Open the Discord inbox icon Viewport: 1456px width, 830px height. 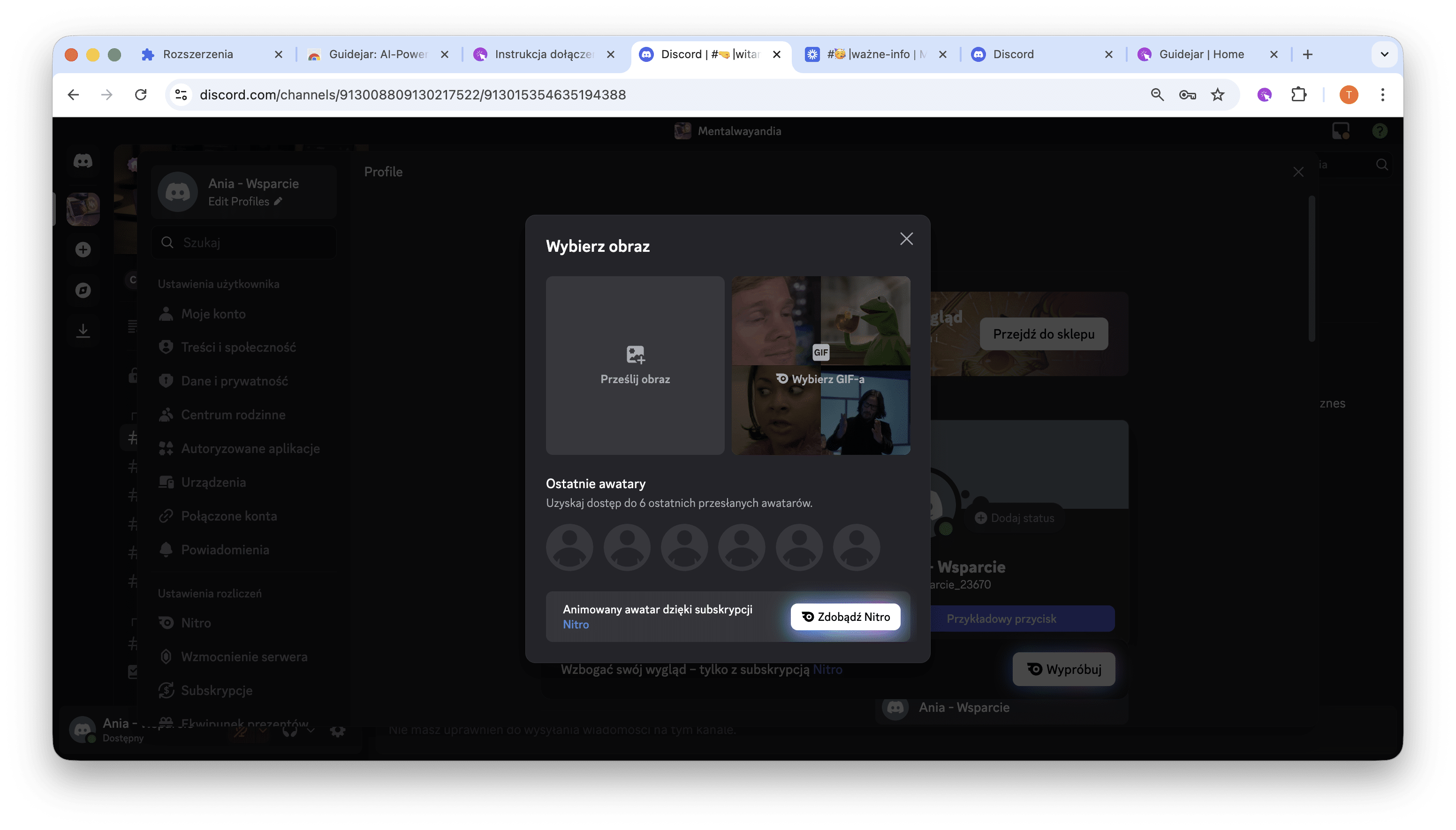[x=1341, y=131]
